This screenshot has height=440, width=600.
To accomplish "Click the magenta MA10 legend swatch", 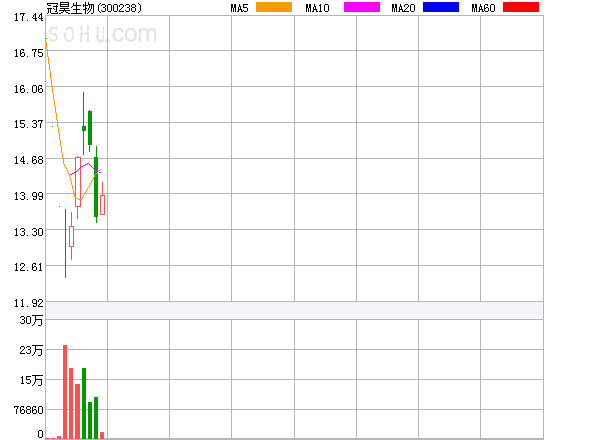I will click(362, 7).
